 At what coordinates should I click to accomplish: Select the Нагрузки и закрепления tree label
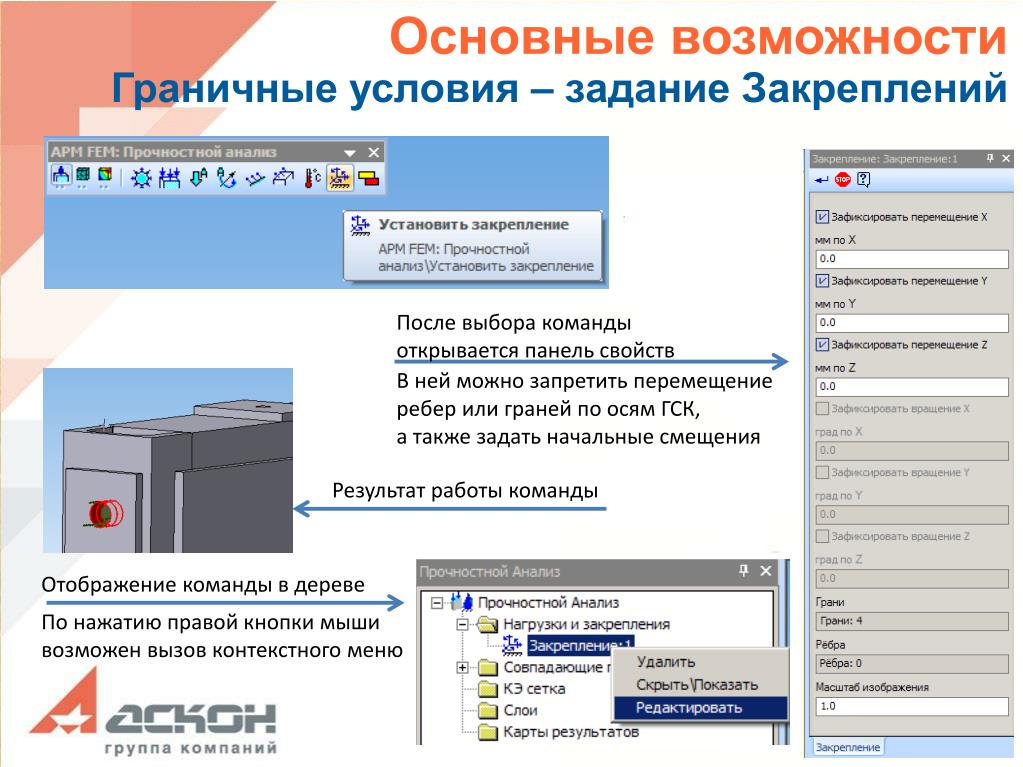click(x=586, y=624)
